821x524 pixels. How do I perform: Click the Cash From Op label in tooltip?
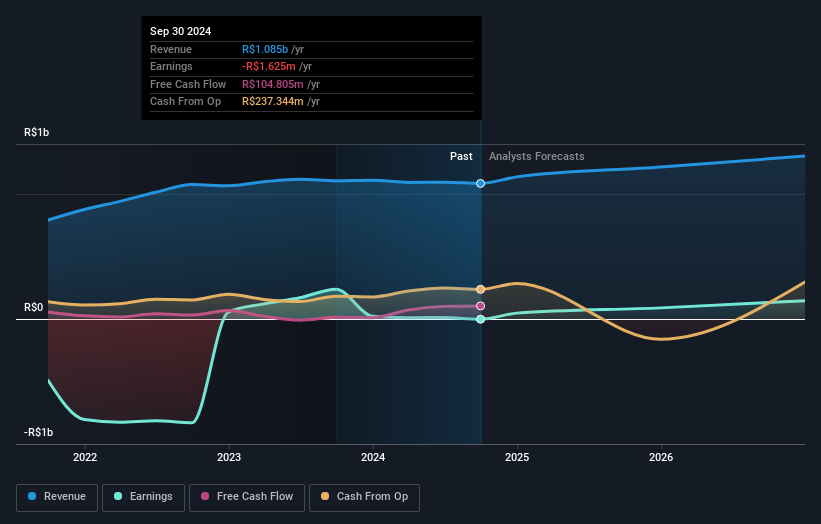pos(185,102)
